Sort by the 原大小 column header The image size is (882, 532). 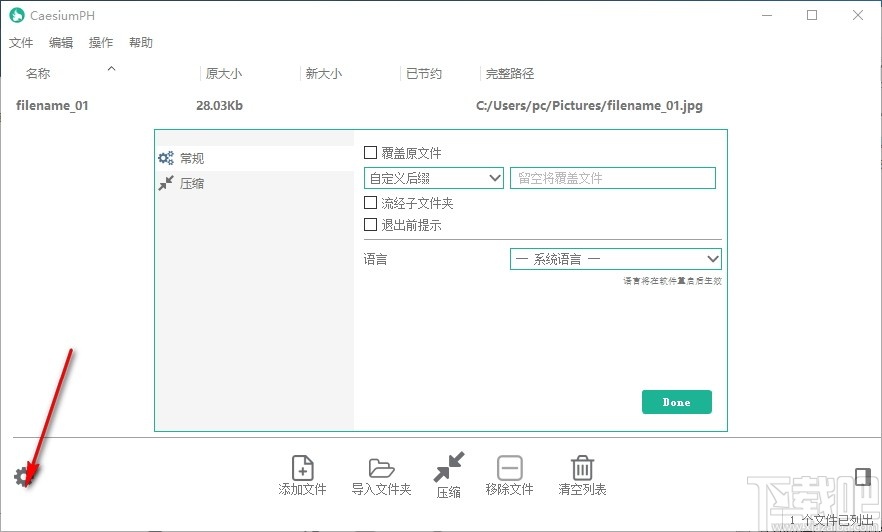tap(224, 74)
